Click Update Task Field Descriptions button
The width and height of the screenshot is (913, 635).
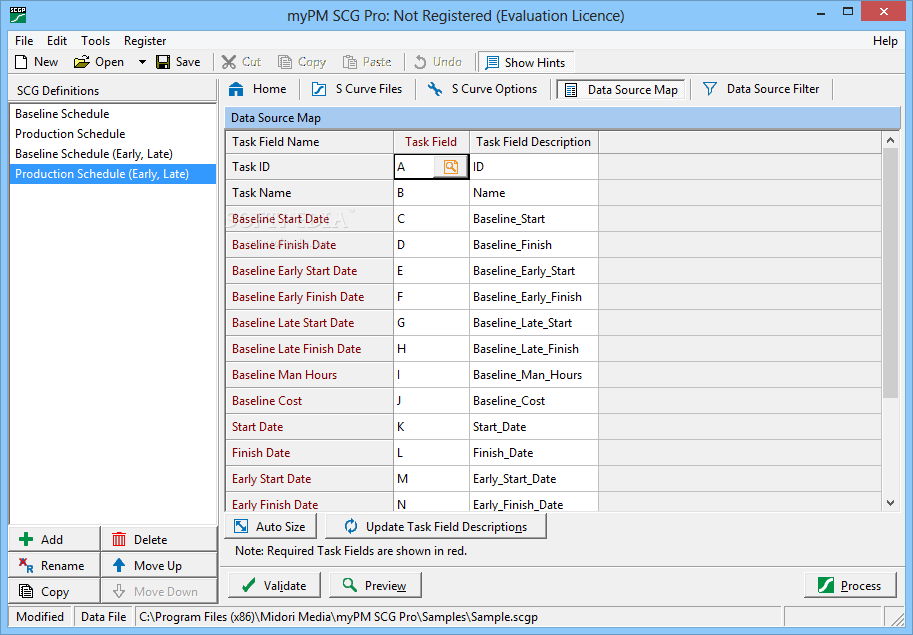coord(436,526)
